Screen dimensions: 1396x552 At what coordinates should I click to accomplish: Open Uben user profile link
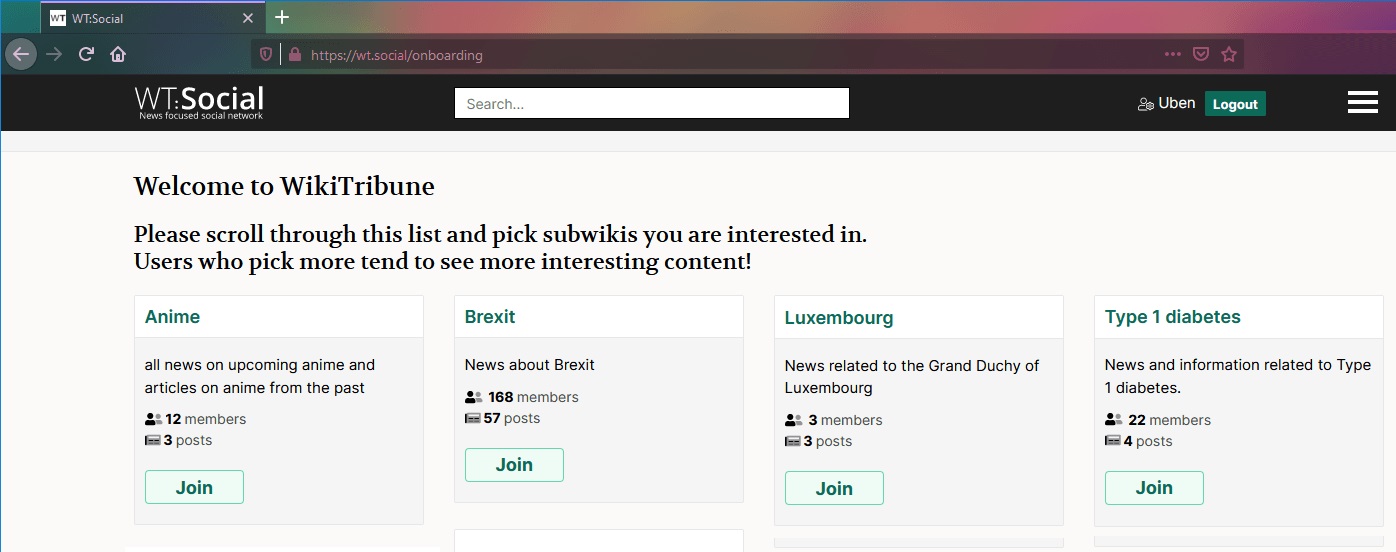pos(1166,103)
